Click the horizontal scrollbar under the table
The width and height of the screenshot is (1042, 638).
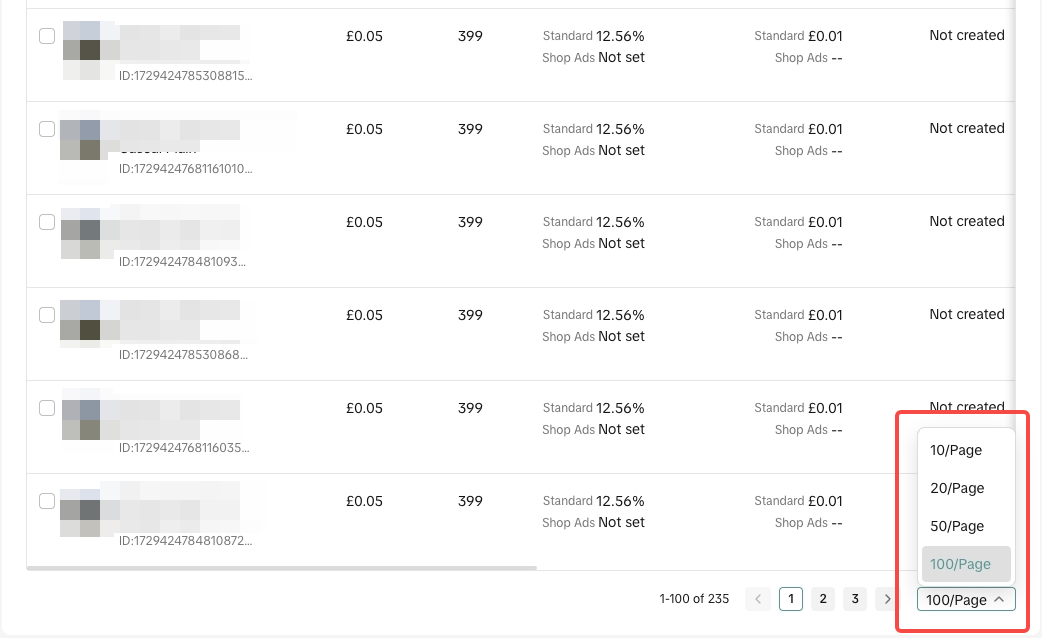[281, 568]
